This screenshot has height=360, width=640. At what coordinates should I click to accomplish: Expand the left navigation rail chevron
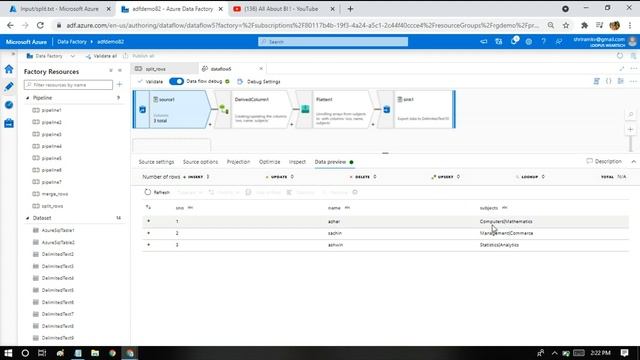click(x=13, y=54)
